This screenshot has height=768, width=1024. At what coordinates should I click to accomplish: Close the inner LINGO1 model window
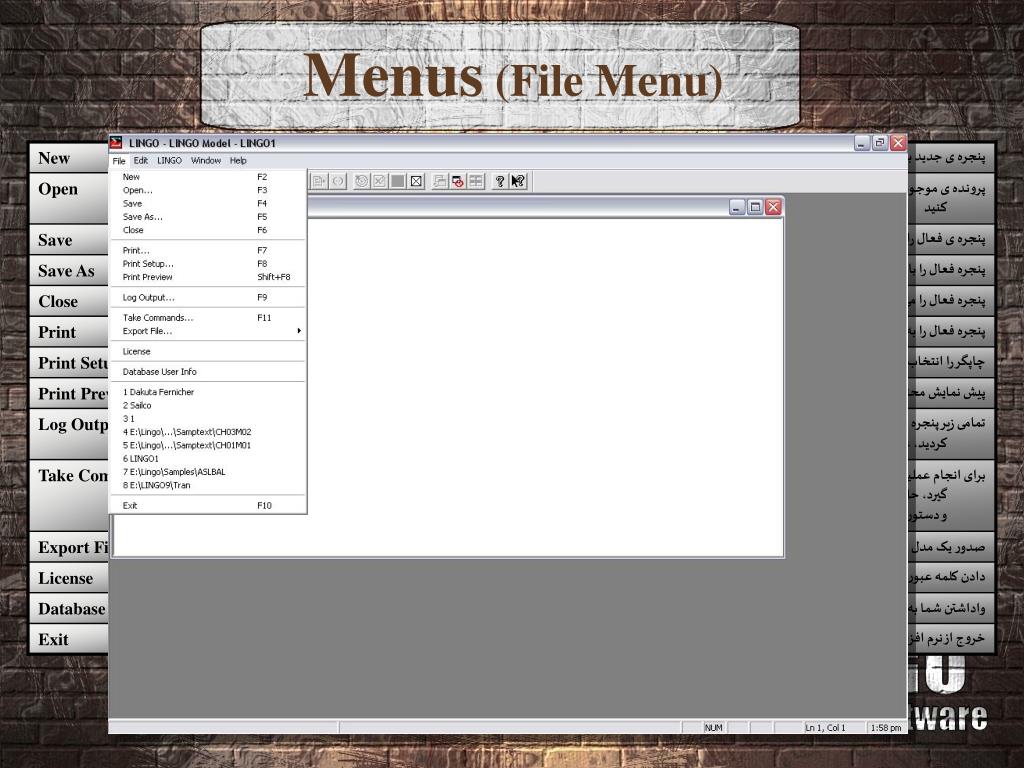click(773, 207)
